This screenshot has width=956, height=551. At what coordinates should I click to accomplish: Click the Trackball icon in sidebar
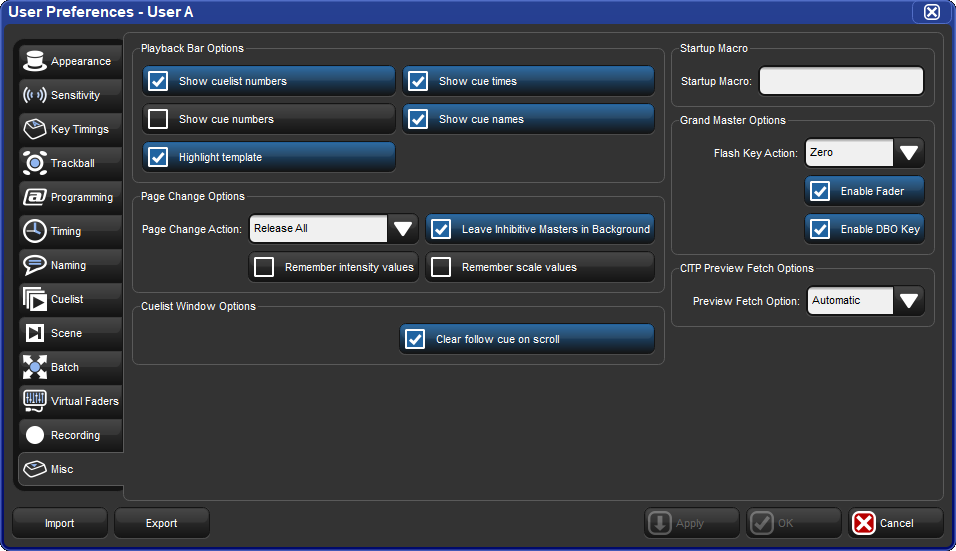tap(35, 163)
